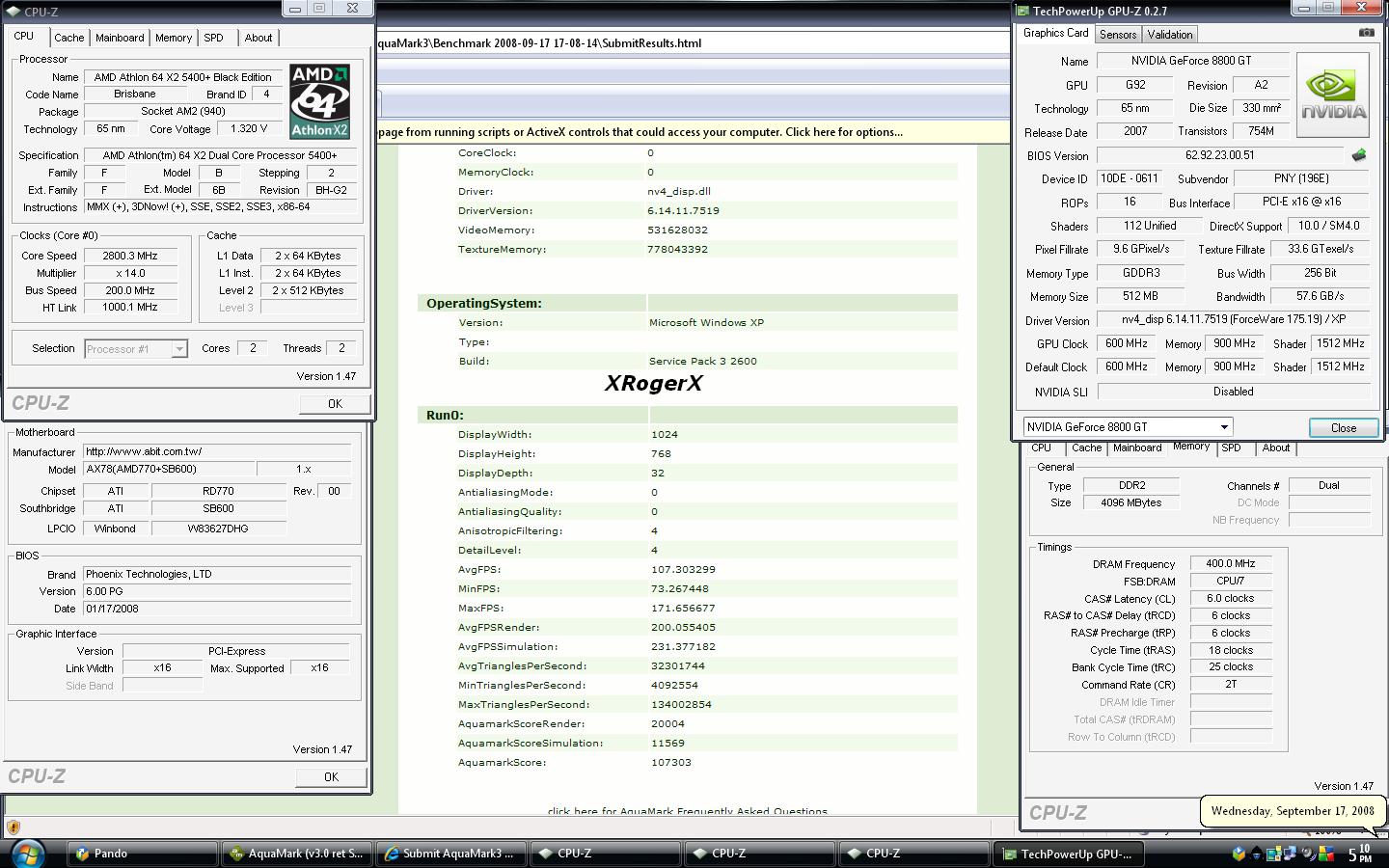This screenshot has width=1389, height=868.
Task: Click the Core Voltage value 1.320 V
Action: click(x=249, y=128)
